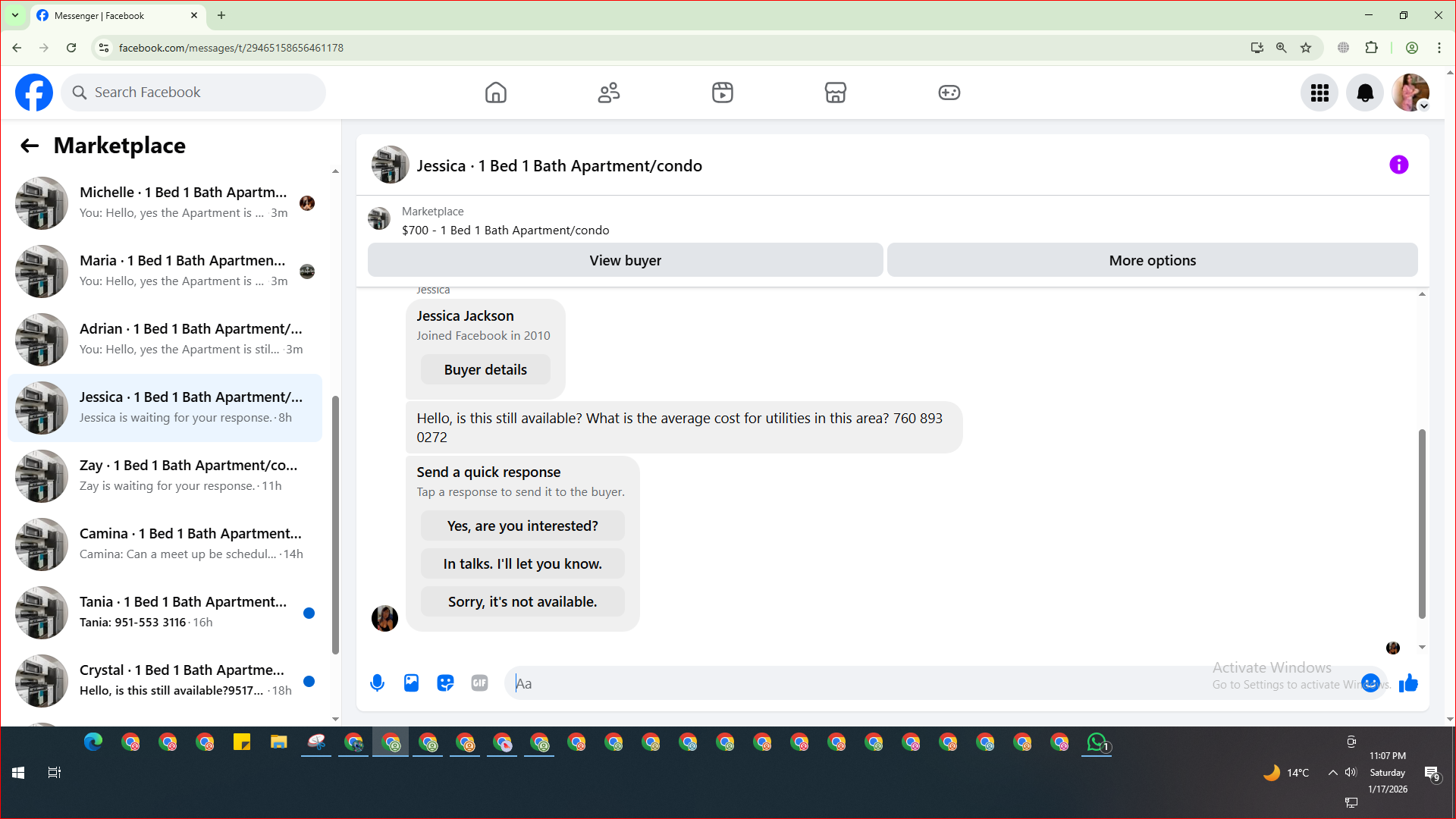Open the Facebook apps grid menu
Viewport: 1456px width, 819px height.
1319,93
